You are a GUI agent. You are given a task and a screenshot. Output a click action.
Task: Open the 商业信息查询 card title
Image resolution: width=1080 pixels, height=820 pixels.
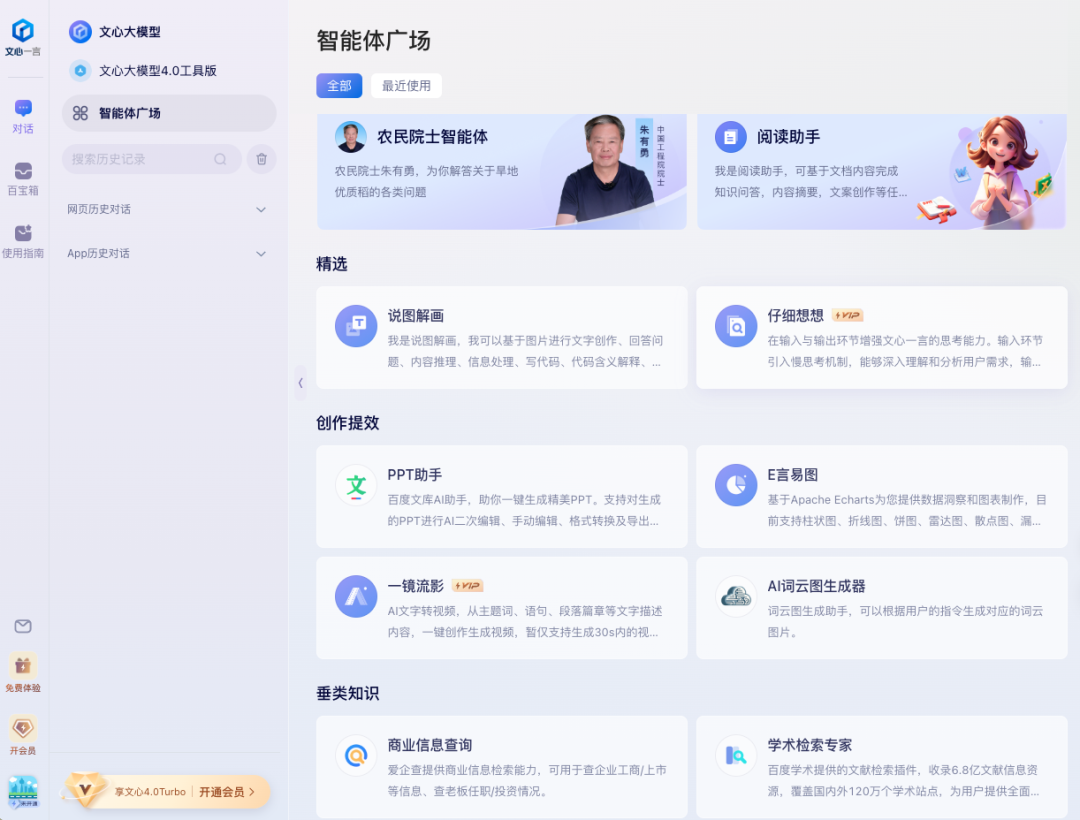coord(430,745)
